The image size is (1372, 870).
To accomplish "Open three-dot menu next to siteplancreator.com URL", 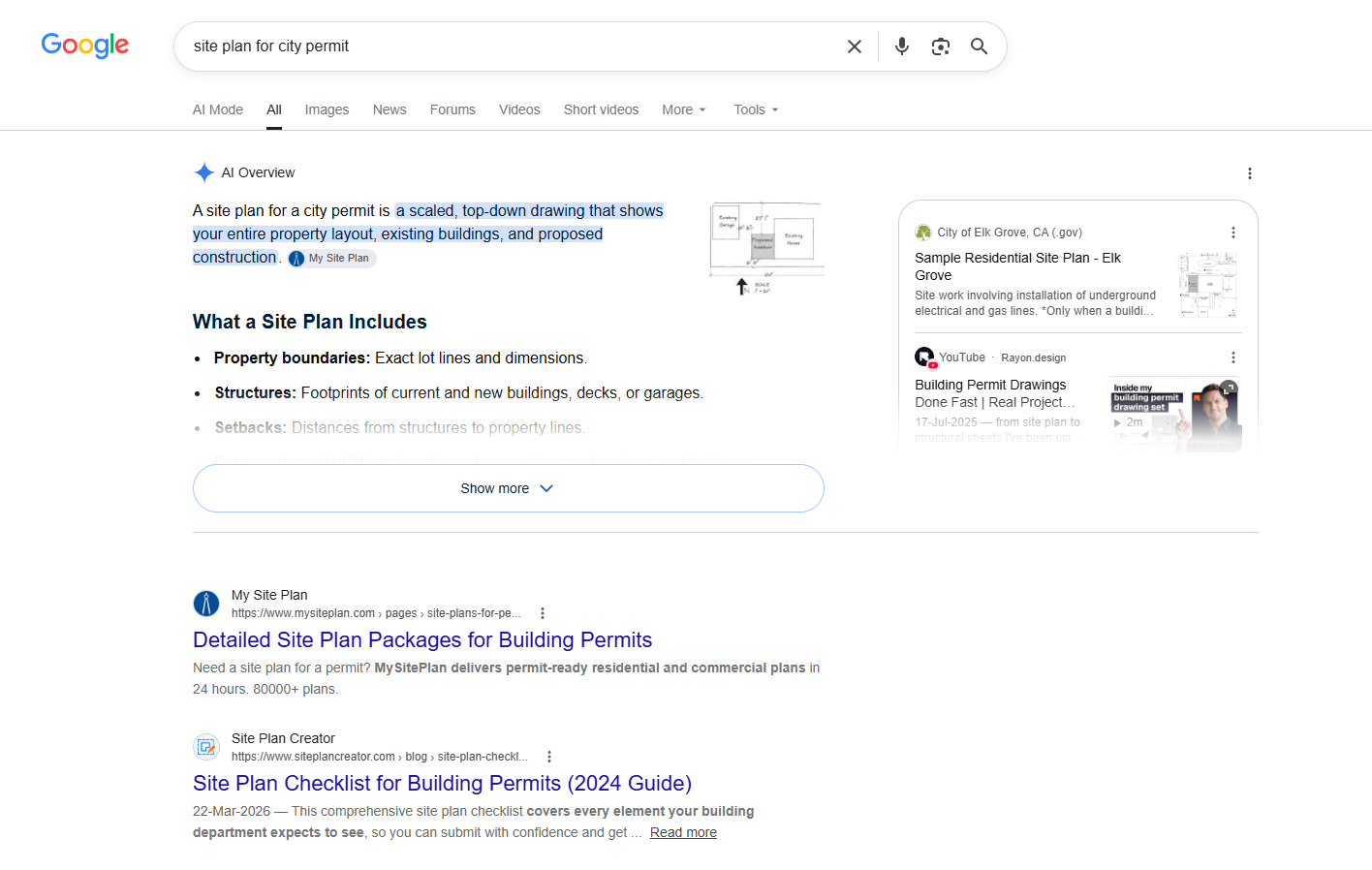I will (x=549, y=757).
